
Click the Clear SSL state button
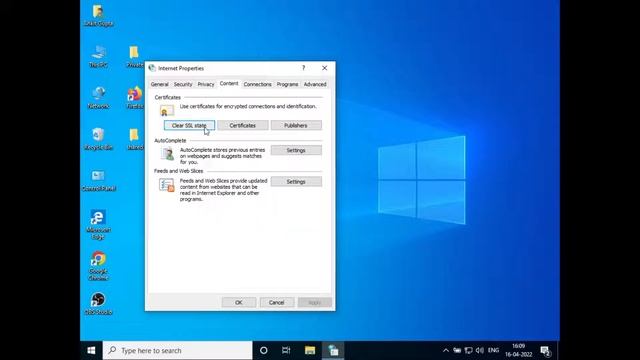tap(189, 125)
